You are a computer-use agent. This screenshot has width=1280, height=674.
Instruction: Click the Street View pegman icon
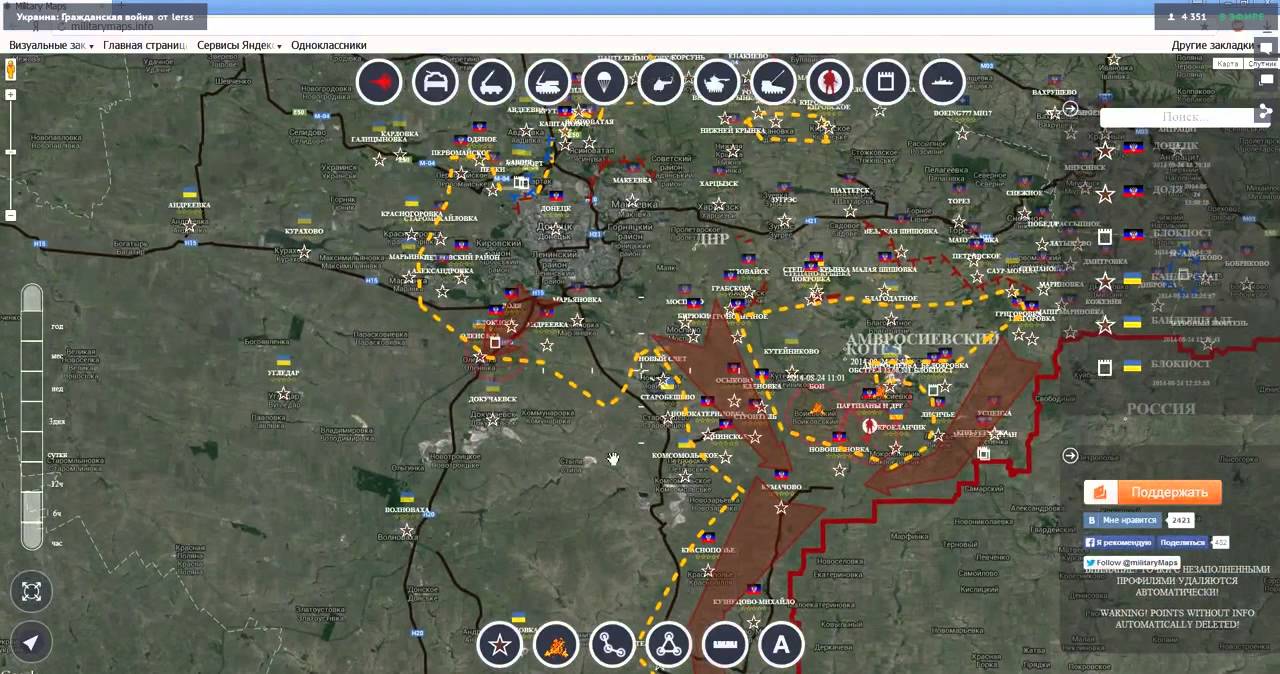pos(11,70)
